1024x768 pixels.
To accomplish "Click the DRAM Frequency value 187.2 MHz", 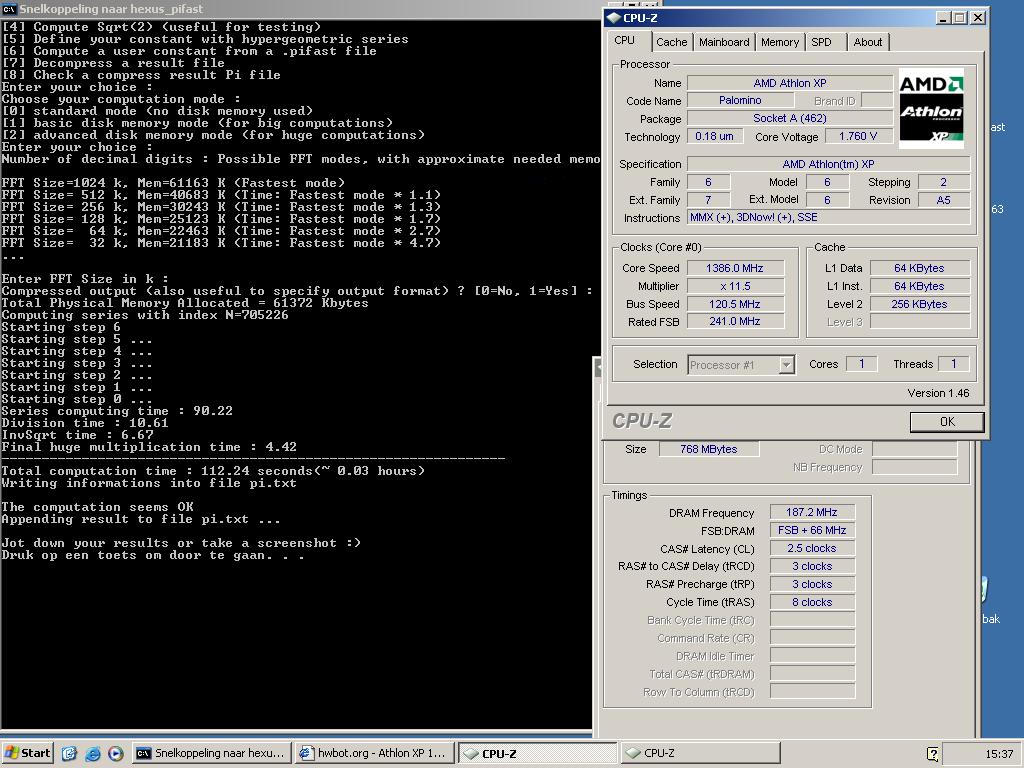I will click(x=812, y=512).
